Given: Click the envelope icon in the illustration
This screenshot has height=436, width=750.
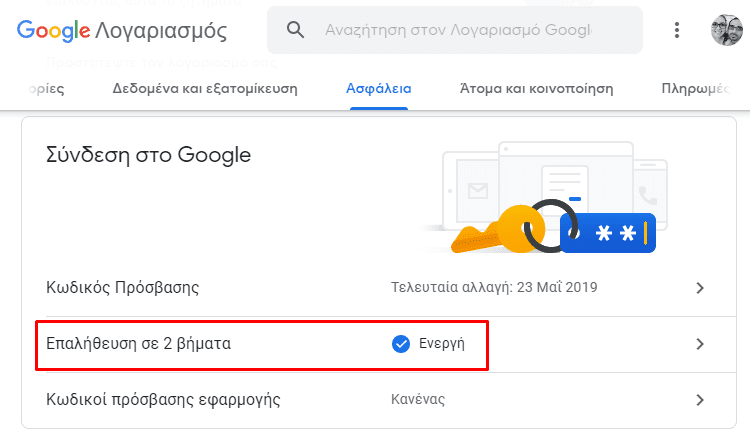Looking at the screenshot, I should 477,191.
